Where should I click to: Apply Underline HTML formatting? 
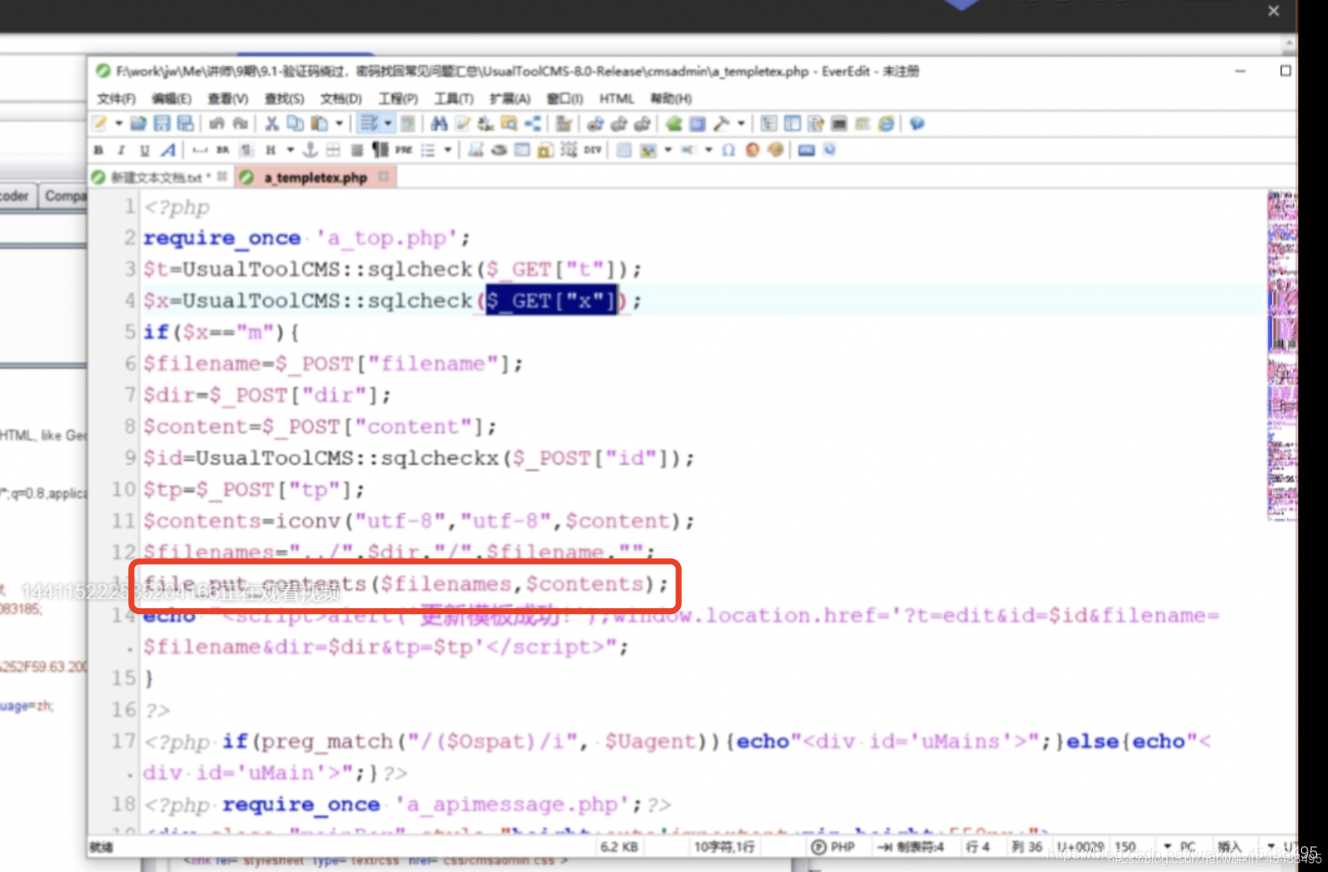pos(144,150)
